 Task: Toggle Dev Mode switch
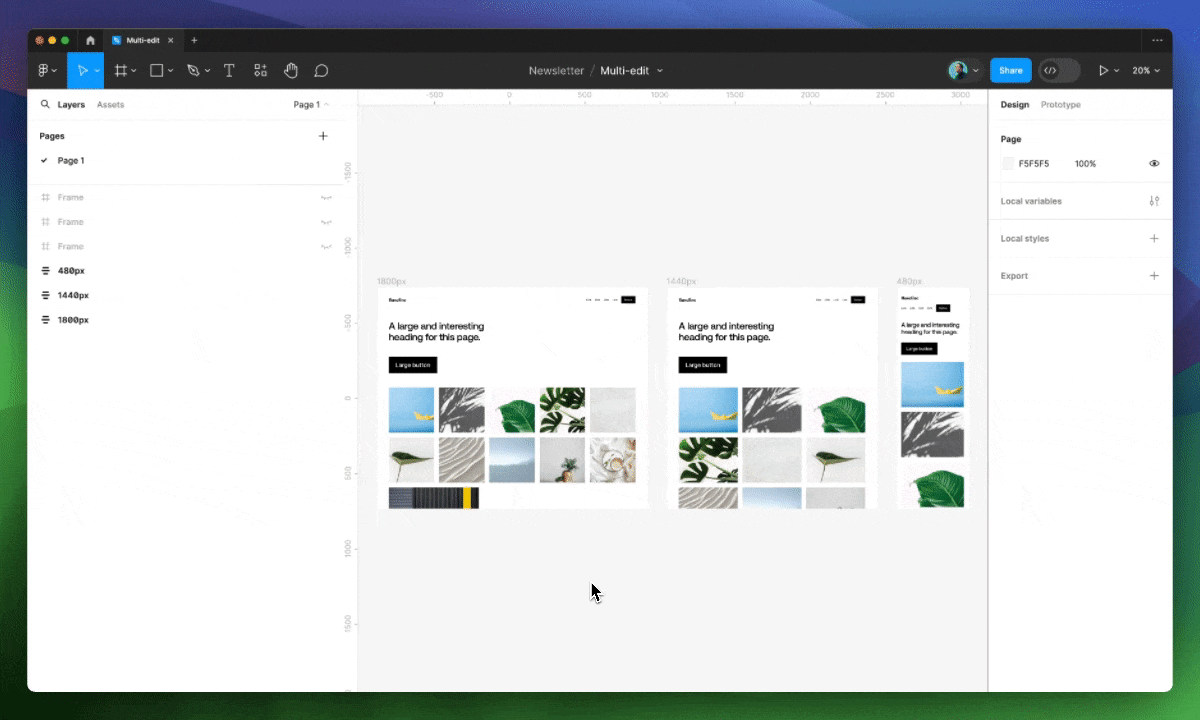pyautogui.click(x=1059, y=71)
